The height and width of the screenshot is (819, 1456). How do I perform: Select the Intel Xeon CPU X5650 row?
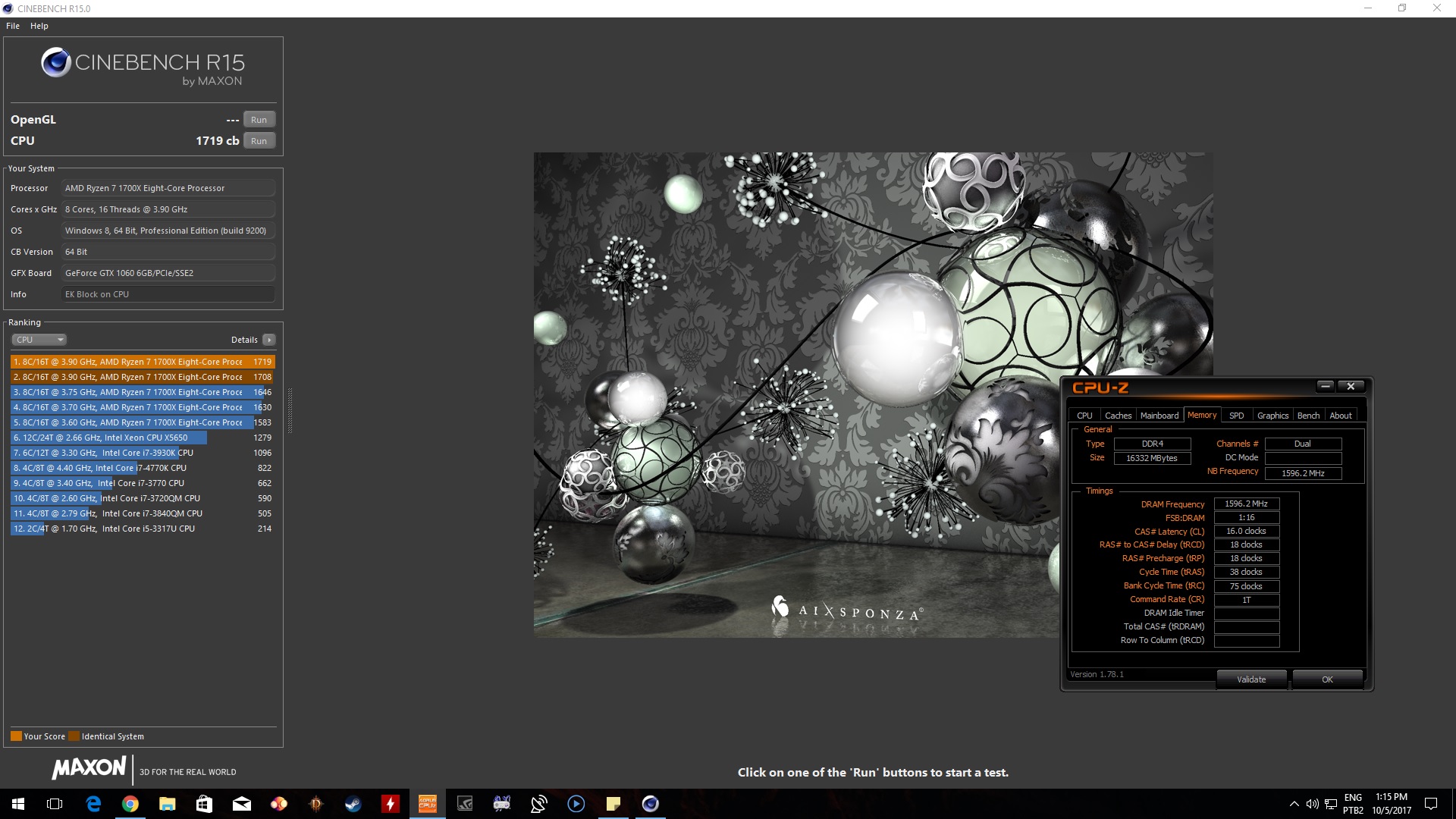(x=143, y=438)
